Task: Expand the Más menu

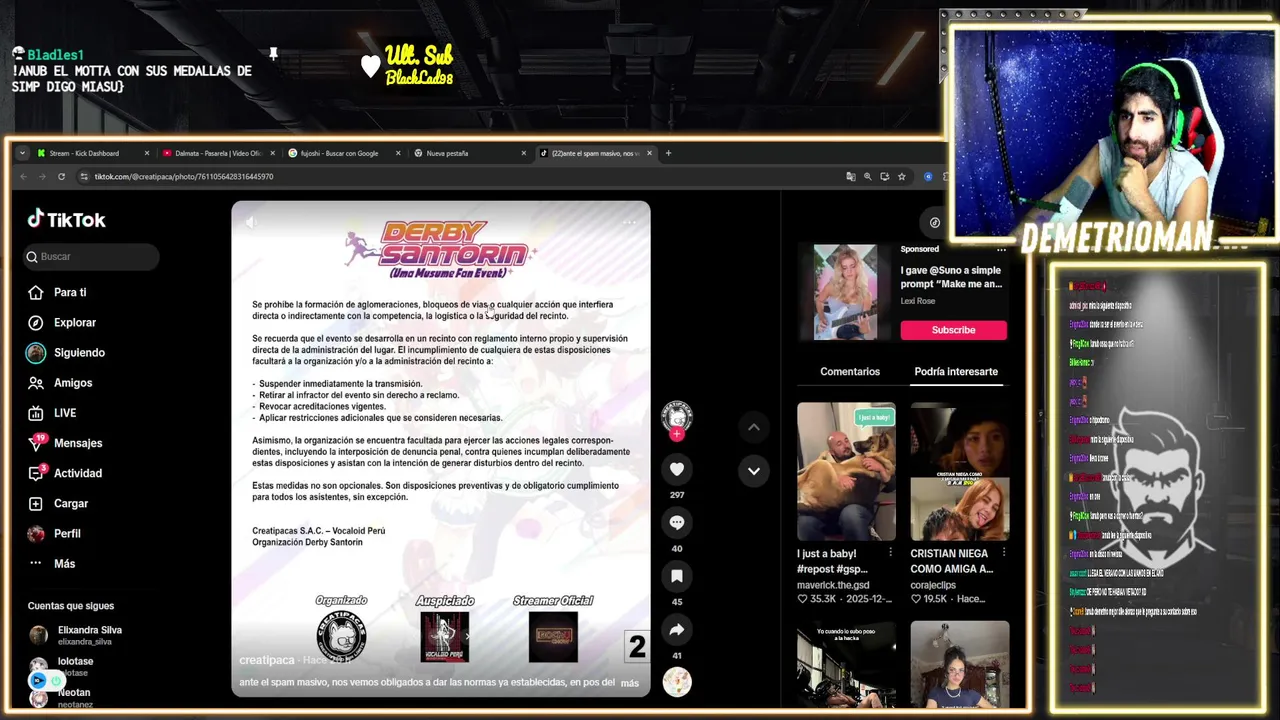Action: coord(64,564)
